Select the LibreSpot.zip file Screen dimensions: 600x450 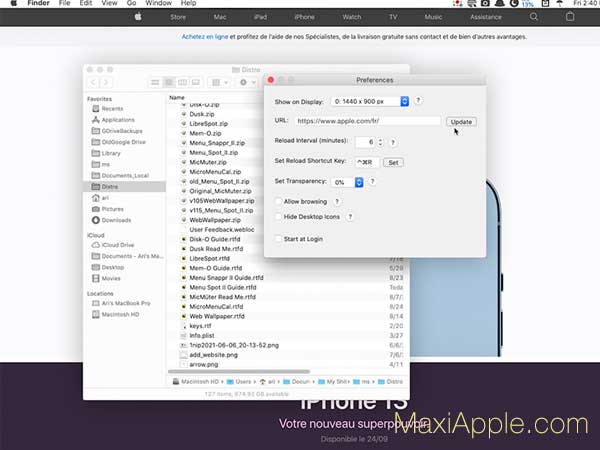coord(209,124)
